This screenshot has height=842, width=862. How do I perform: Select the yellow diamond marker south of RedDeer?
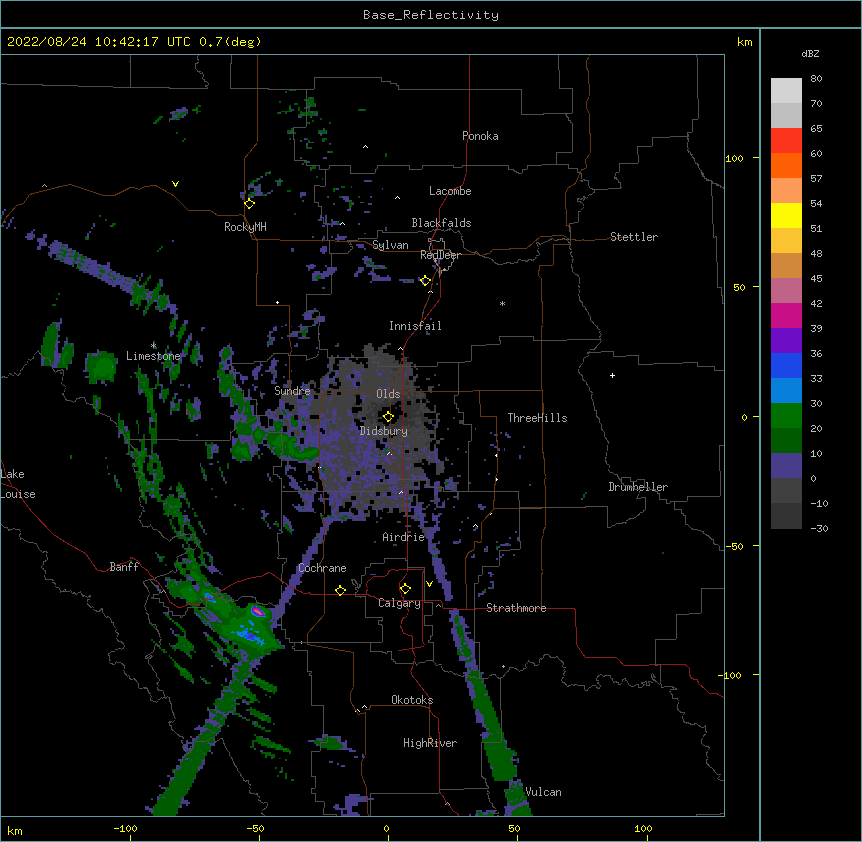tap(425, 281)
